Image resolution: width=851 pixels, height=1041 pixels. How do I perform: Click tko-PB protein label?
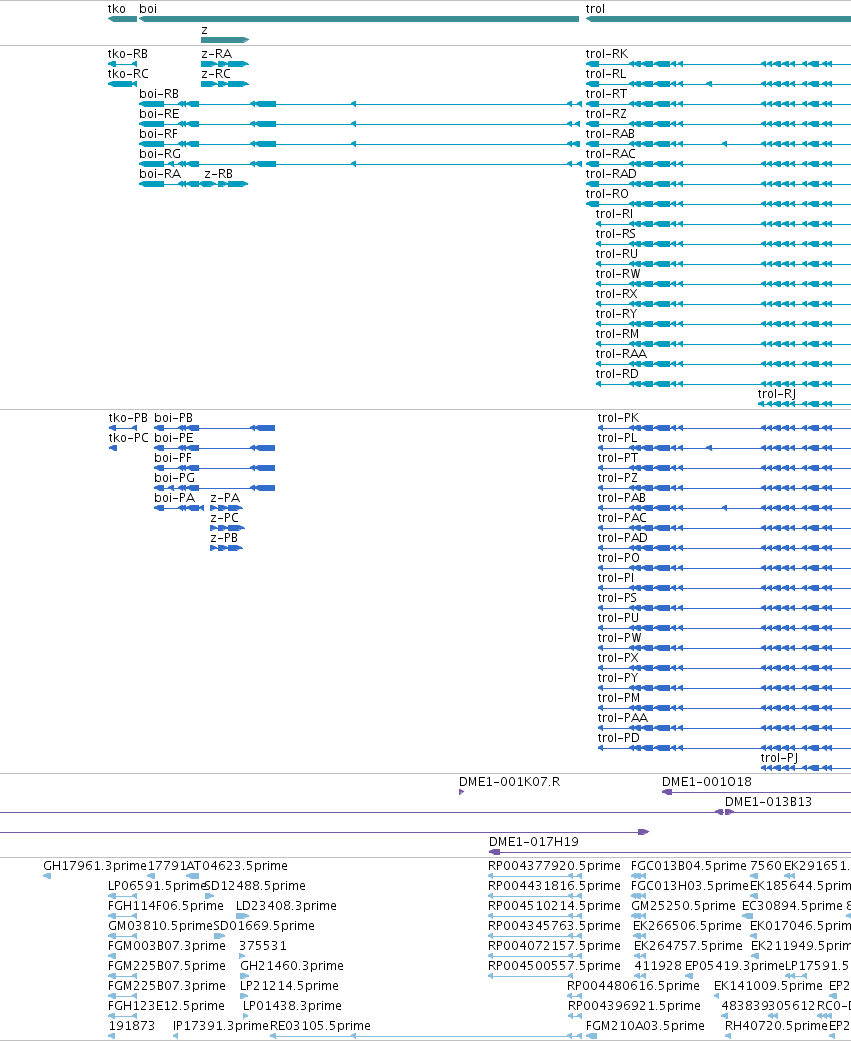128,418
